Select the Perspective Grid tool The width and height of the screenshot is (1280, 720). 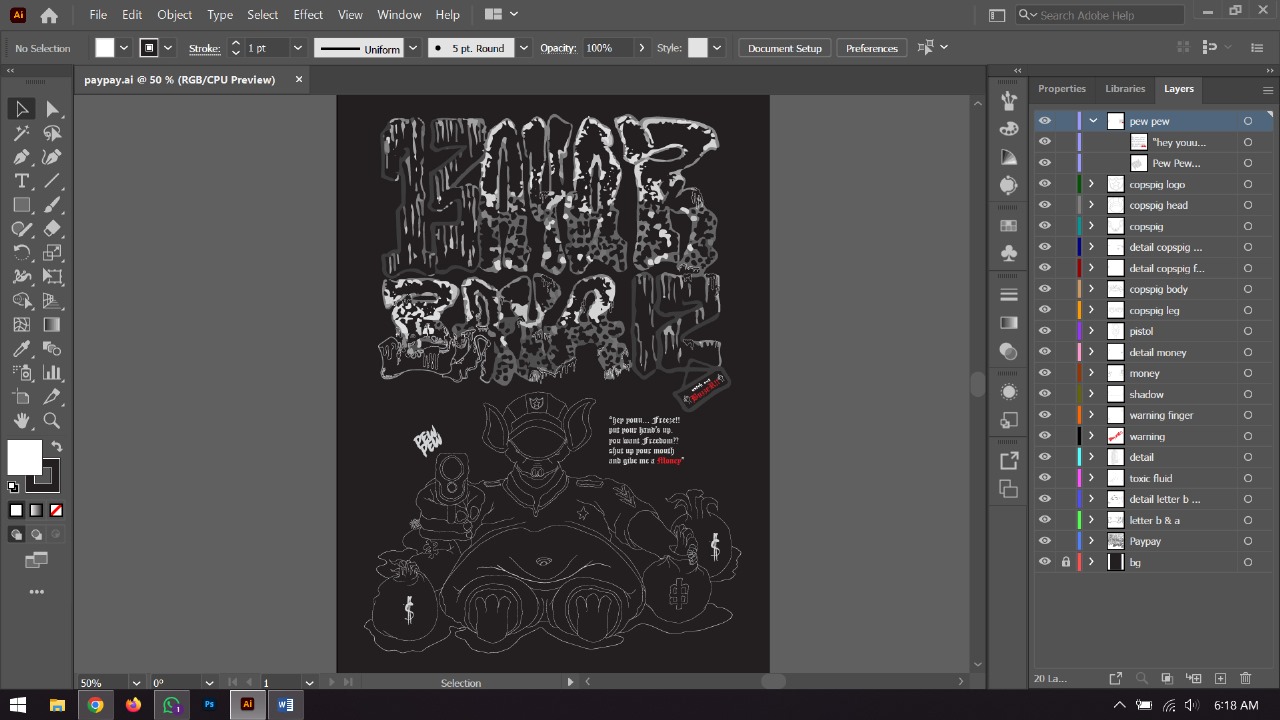pyautogui.click(x=52, y=301)
